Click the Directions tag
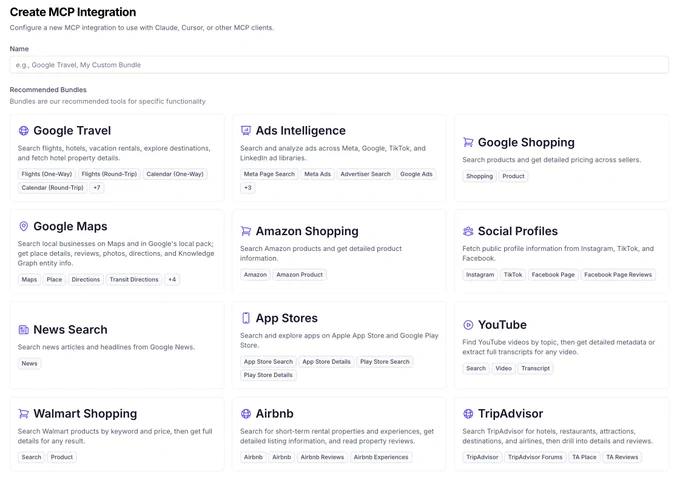Screen dimensions: 680x477 tap(85, 279)
